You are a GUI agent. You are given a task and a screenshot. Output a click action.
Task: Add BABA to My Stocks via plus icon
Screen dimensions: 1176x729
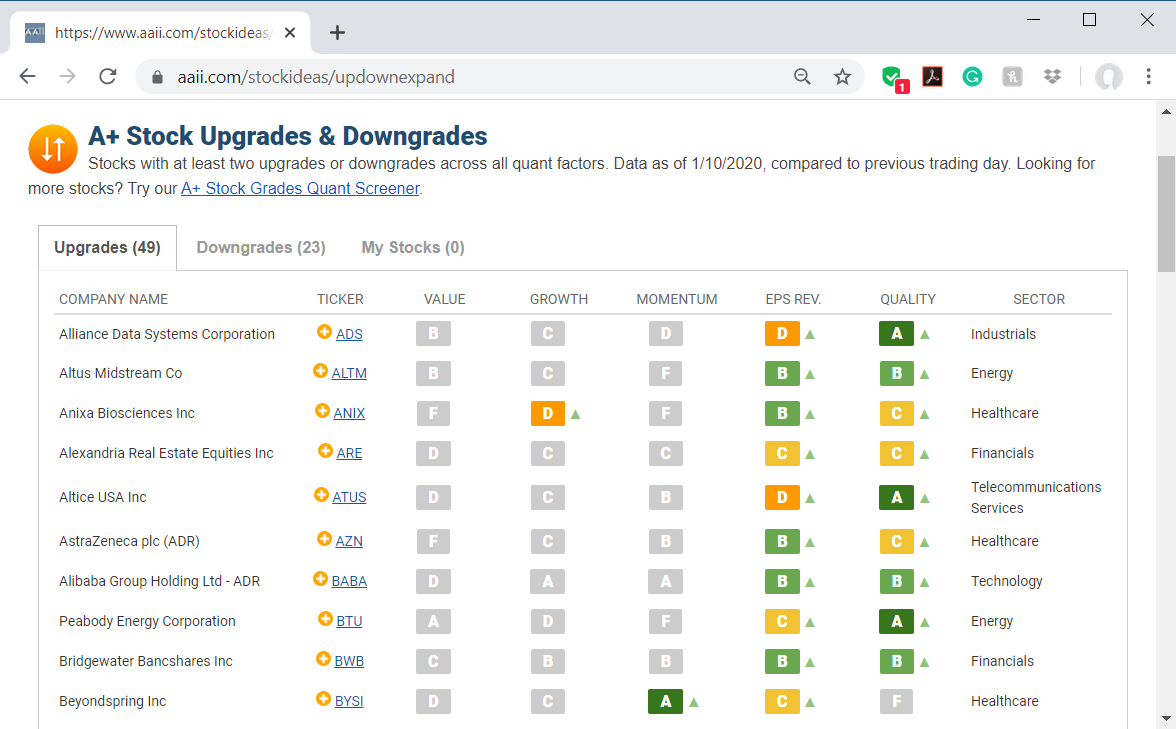point(320,579)
